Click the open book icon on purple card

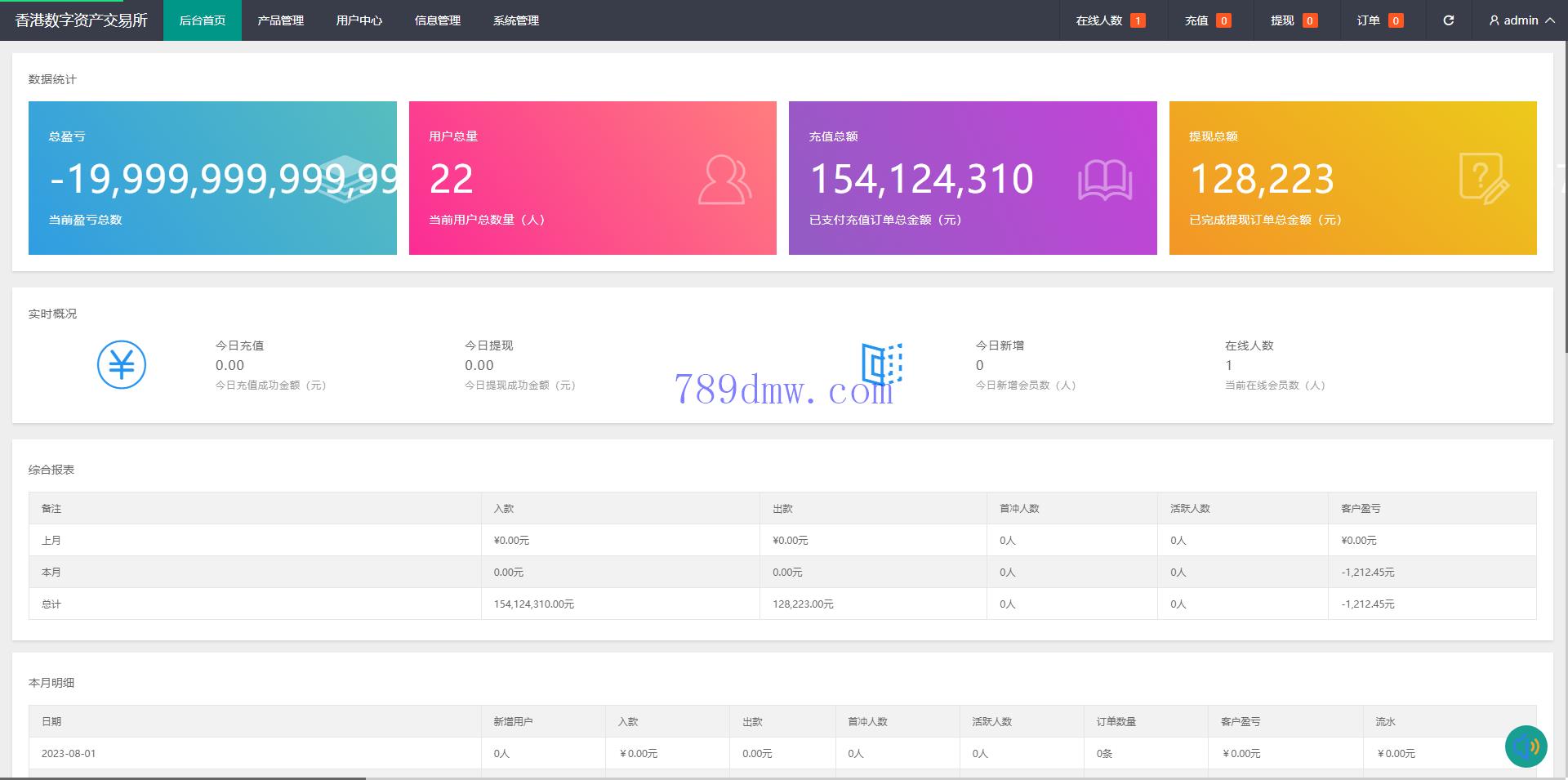(1104, 180)
